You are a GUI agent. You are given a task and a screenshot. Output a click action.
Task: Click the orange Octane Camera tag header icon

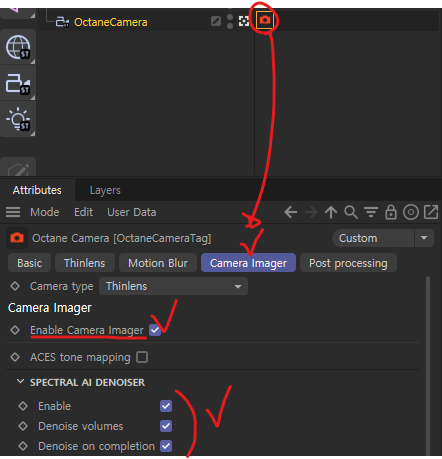[17, 238]
